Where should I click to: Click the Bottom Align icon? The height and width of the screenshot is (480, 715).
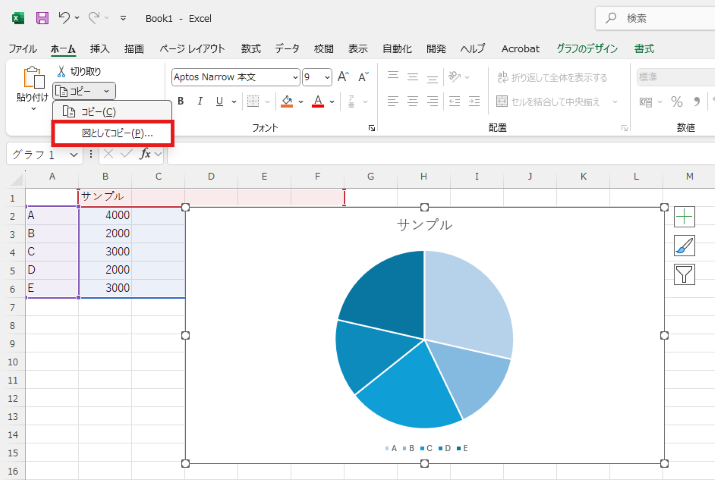point(432,77)
